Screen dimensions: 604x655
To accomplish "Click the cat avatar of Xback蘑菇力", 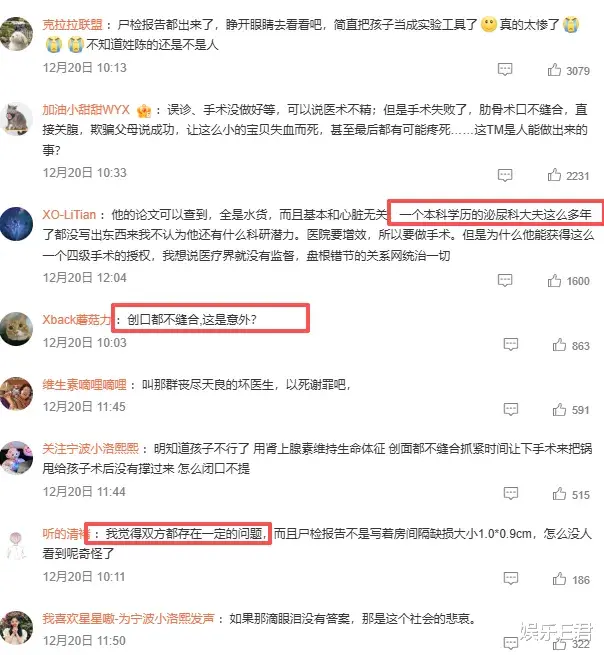I will pos(16,329).
